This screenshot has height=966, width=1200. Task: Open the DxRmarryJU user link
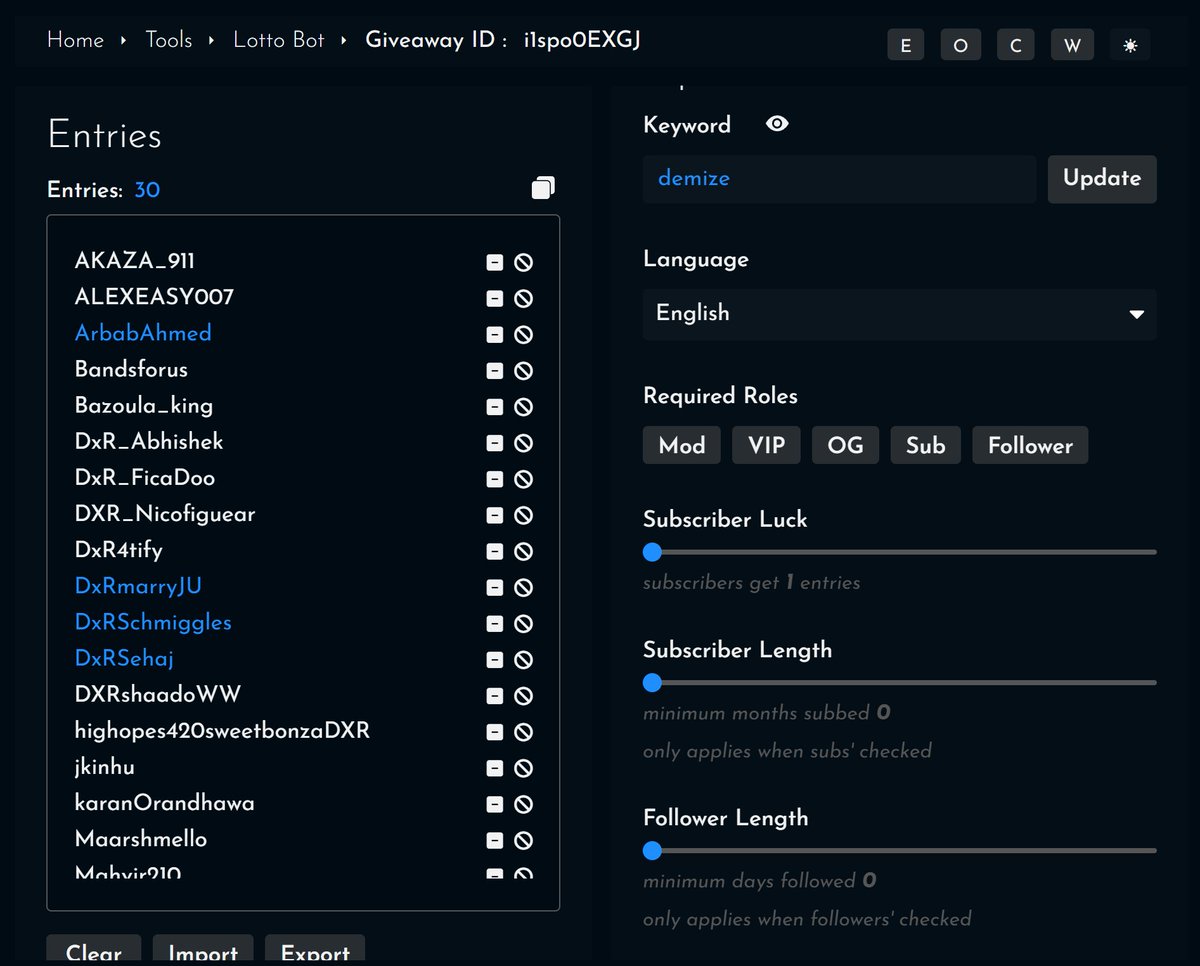[138, 586]
